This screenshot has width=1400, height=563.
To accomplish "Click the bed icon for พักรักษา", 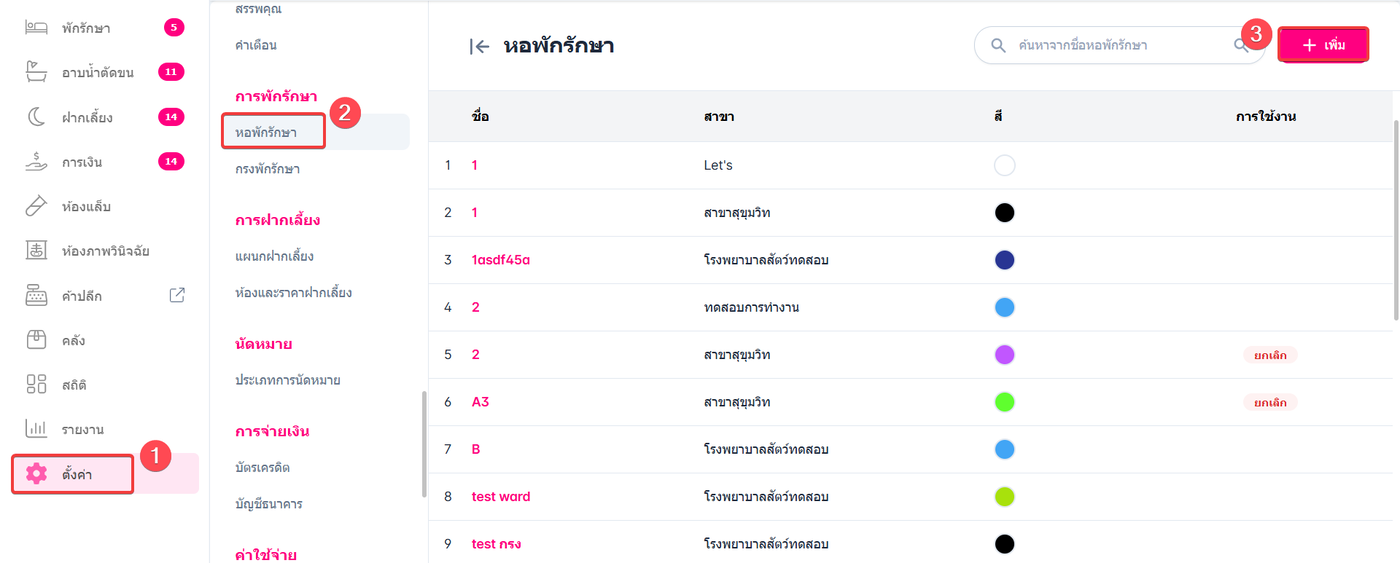I will [x=36, y=28].
